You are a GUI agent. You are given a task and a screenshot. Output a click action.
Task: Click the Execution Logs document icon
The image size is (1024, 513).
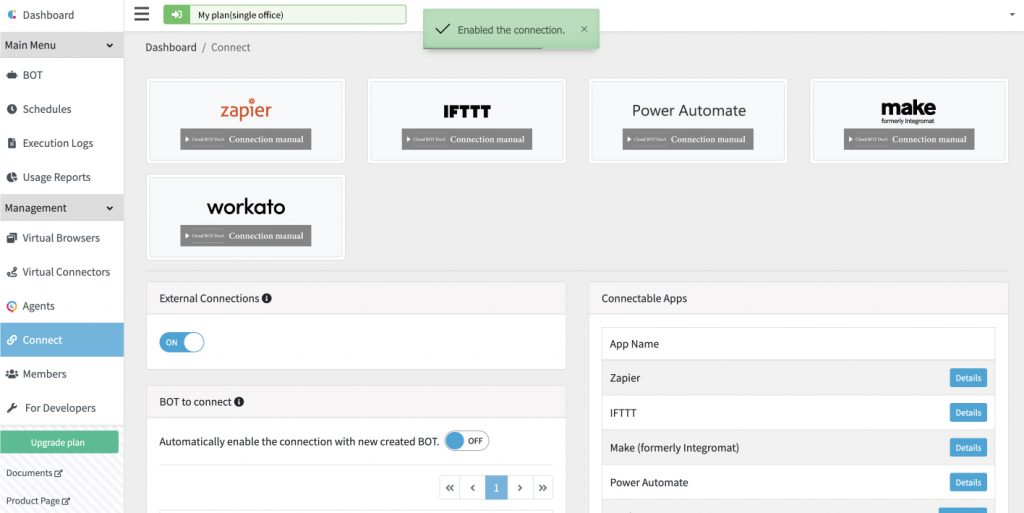coord(12,143)
